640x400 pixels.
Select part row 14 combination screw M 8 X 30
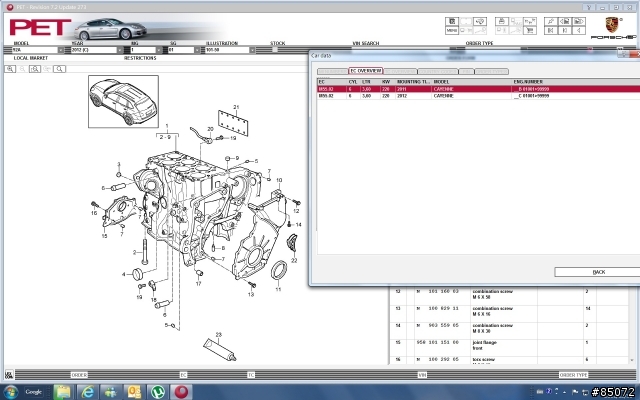509,329
